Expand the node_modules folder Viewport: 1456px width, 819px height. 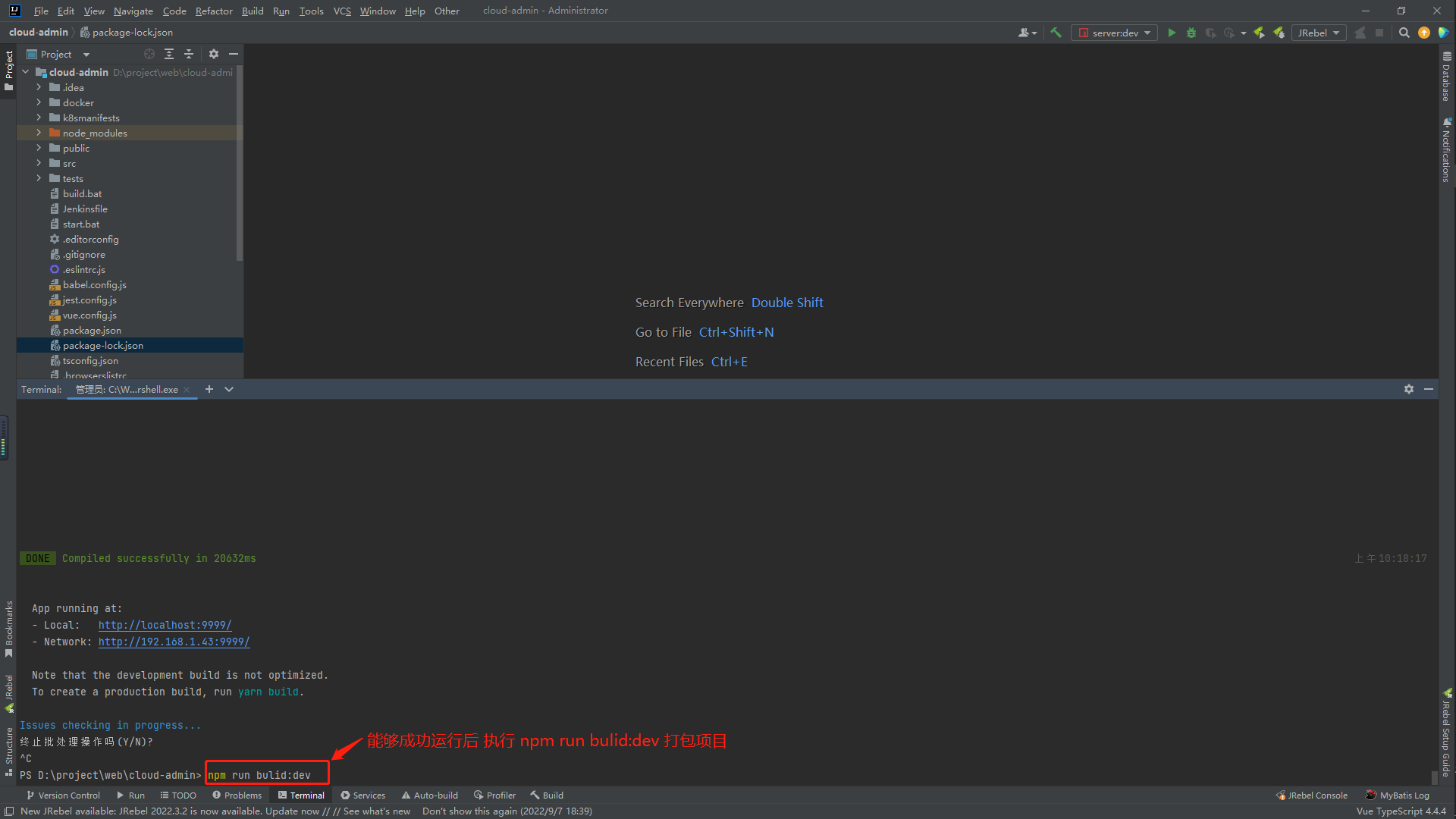click(x=39, y=133)
